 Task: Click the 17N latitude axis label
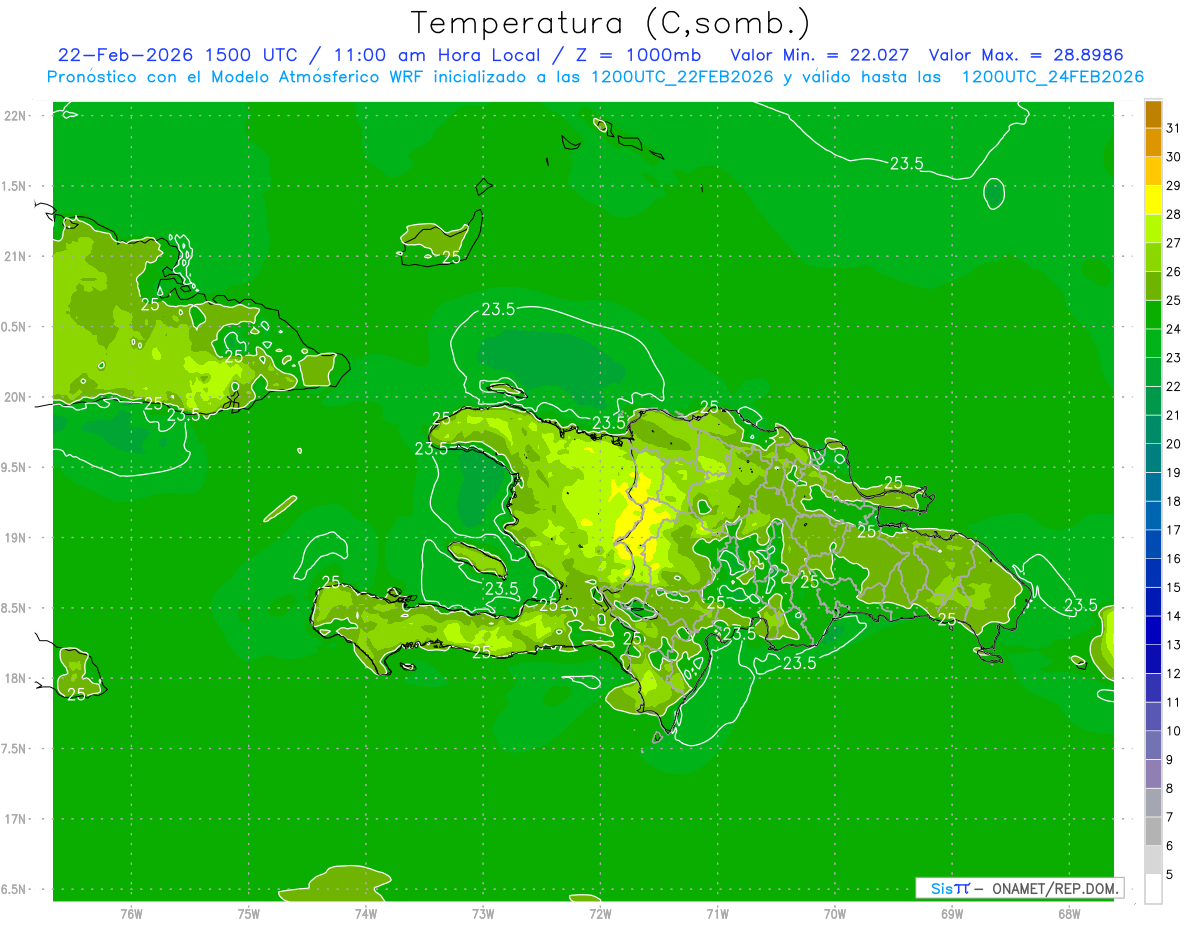(x=15, y=819)
